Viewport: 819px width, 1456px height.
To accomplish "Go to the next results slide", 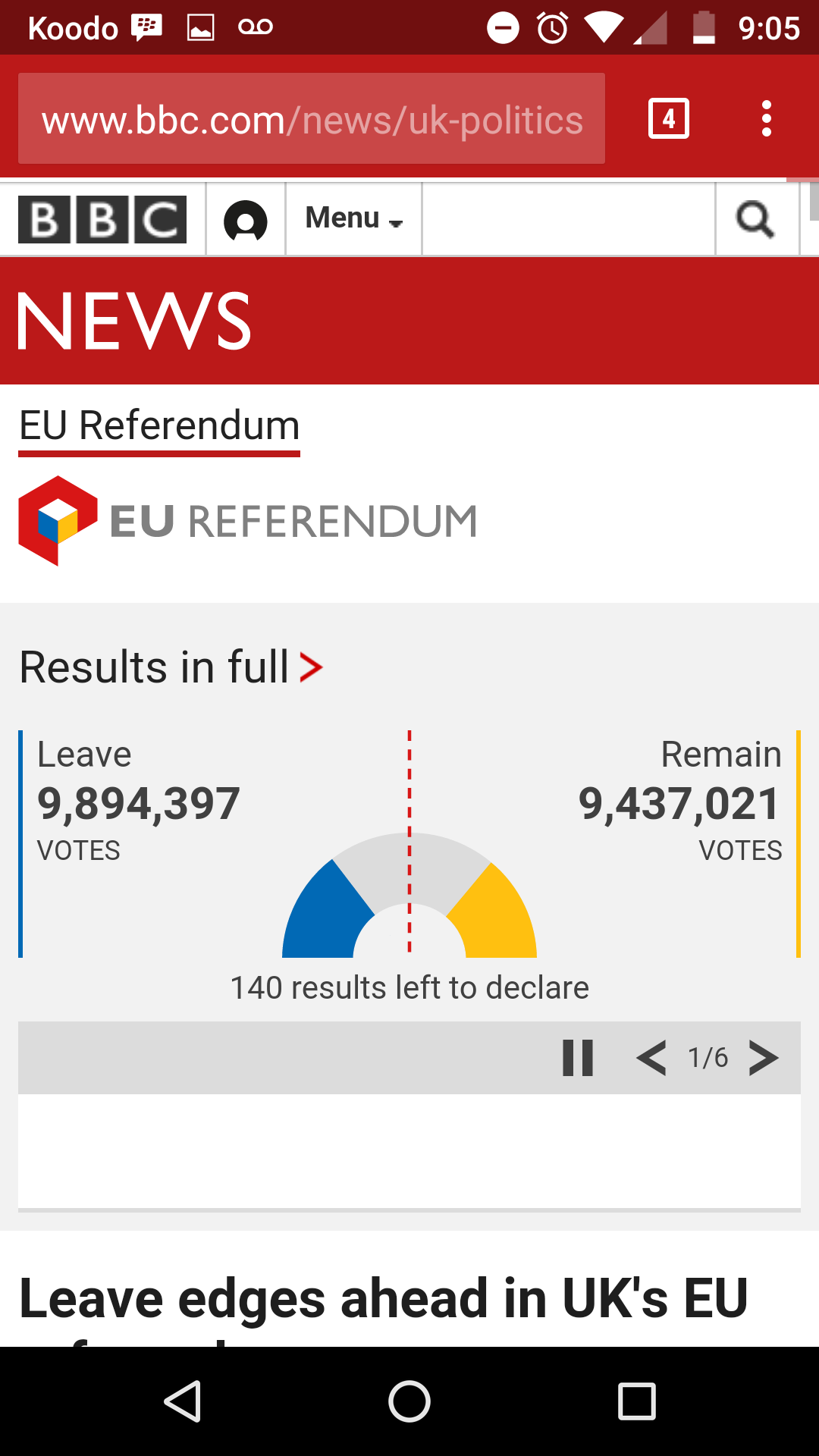I will pos(764,1058).
